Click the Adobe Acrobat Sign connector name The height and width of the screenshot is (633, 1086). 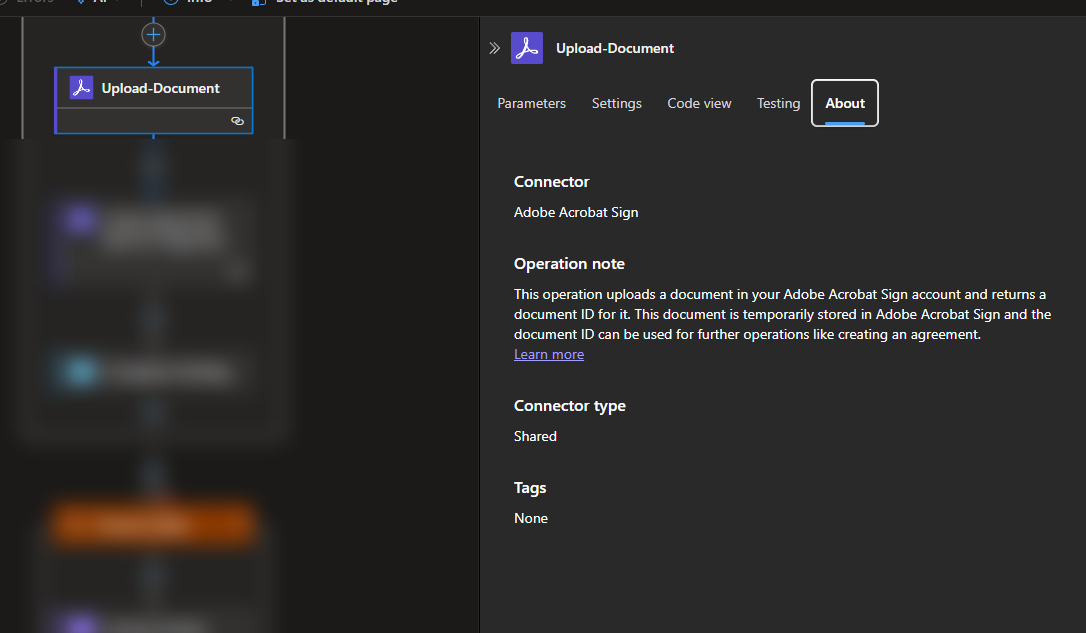[576, 213]
